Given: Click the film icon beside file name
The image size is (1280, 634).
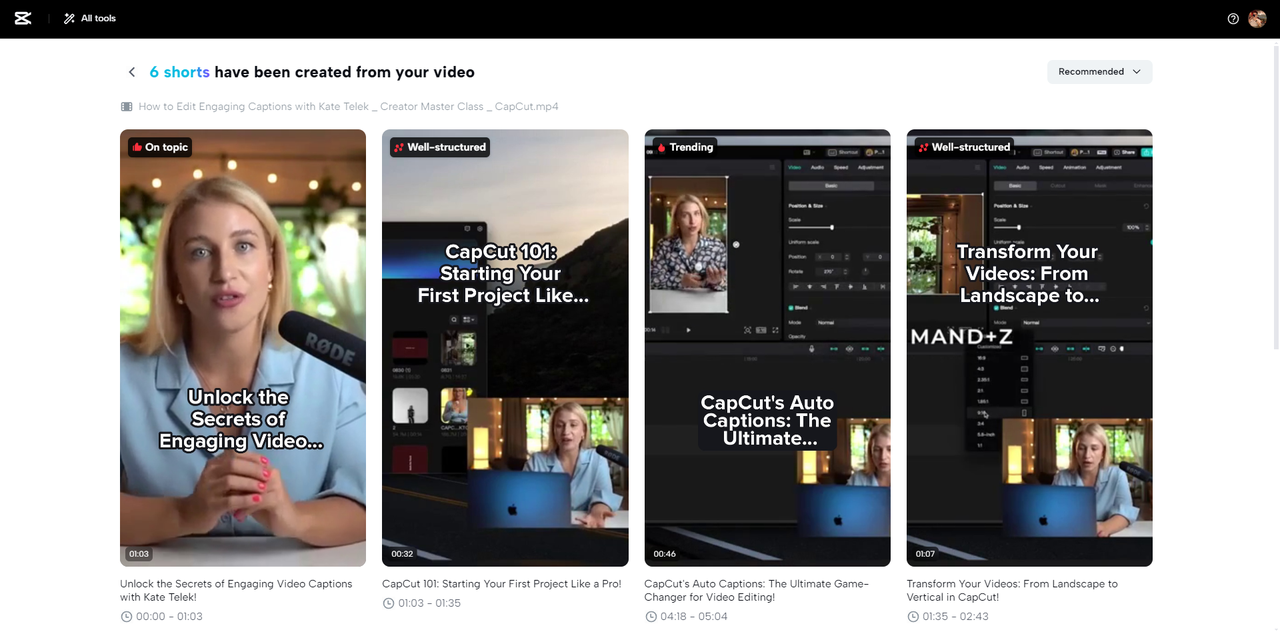Looking at the screenshot, I should pyautogui.click(x=127, y=106).
